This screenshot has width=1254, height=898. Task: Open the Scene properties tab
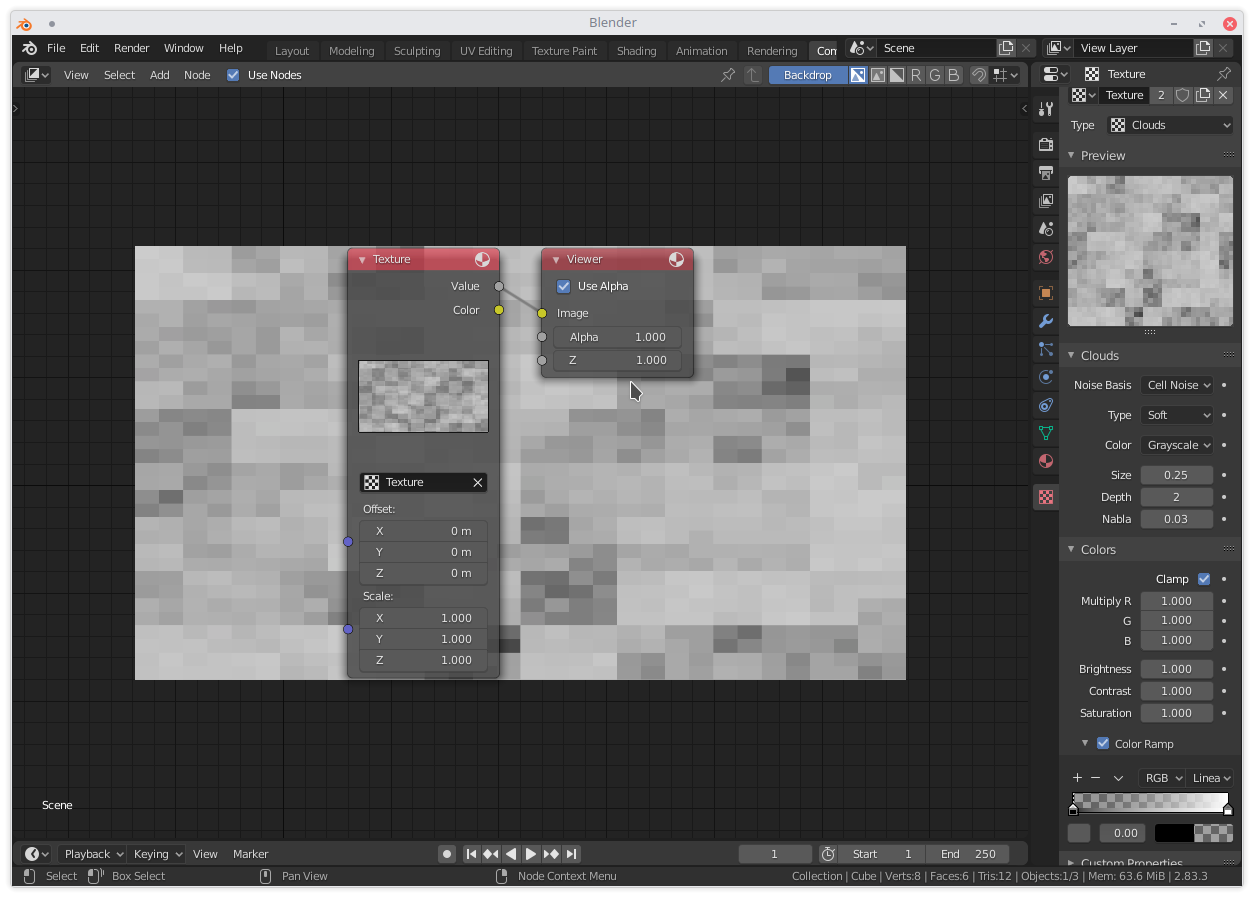tap(1046, 229)
